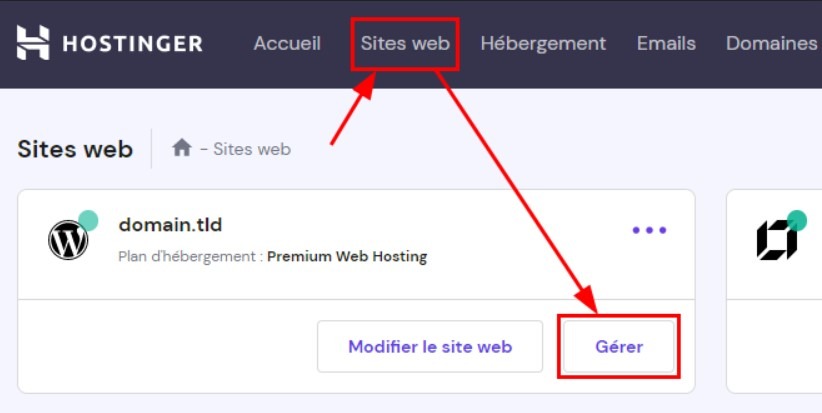Open the Hébergement menu item
The image size is (822, 413).
[543, 43]
